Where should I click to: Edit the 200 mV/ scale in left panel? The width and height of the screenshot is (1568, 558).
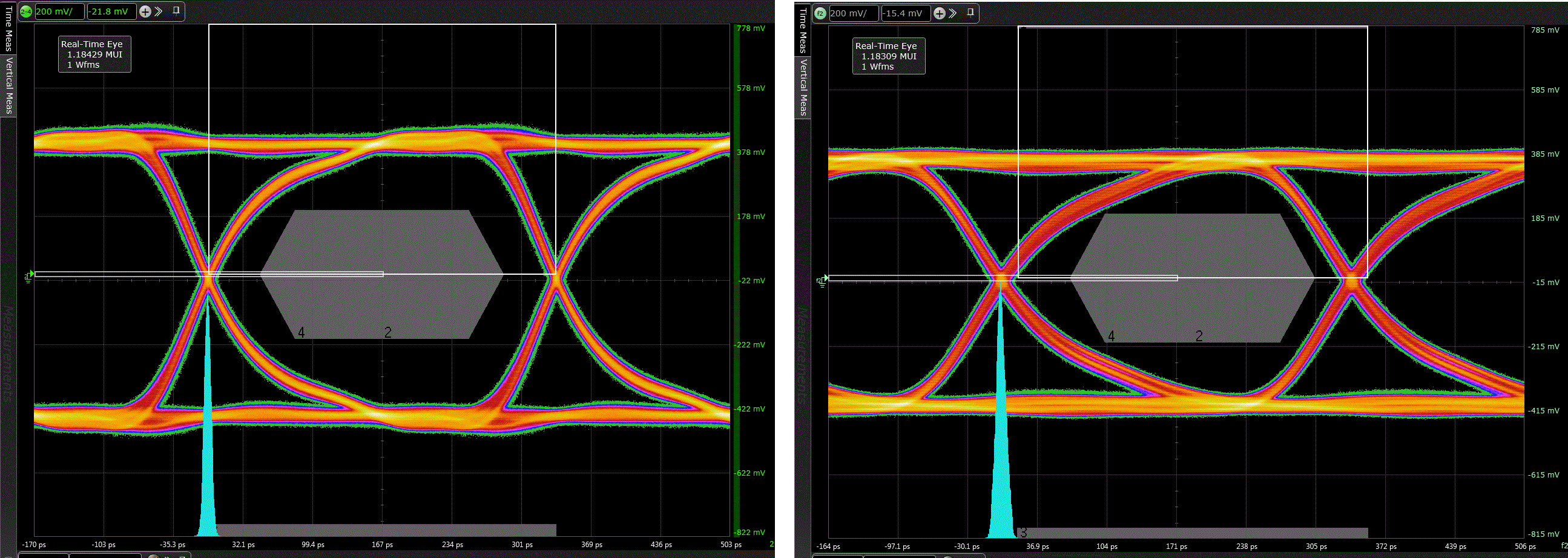point(59,11)
